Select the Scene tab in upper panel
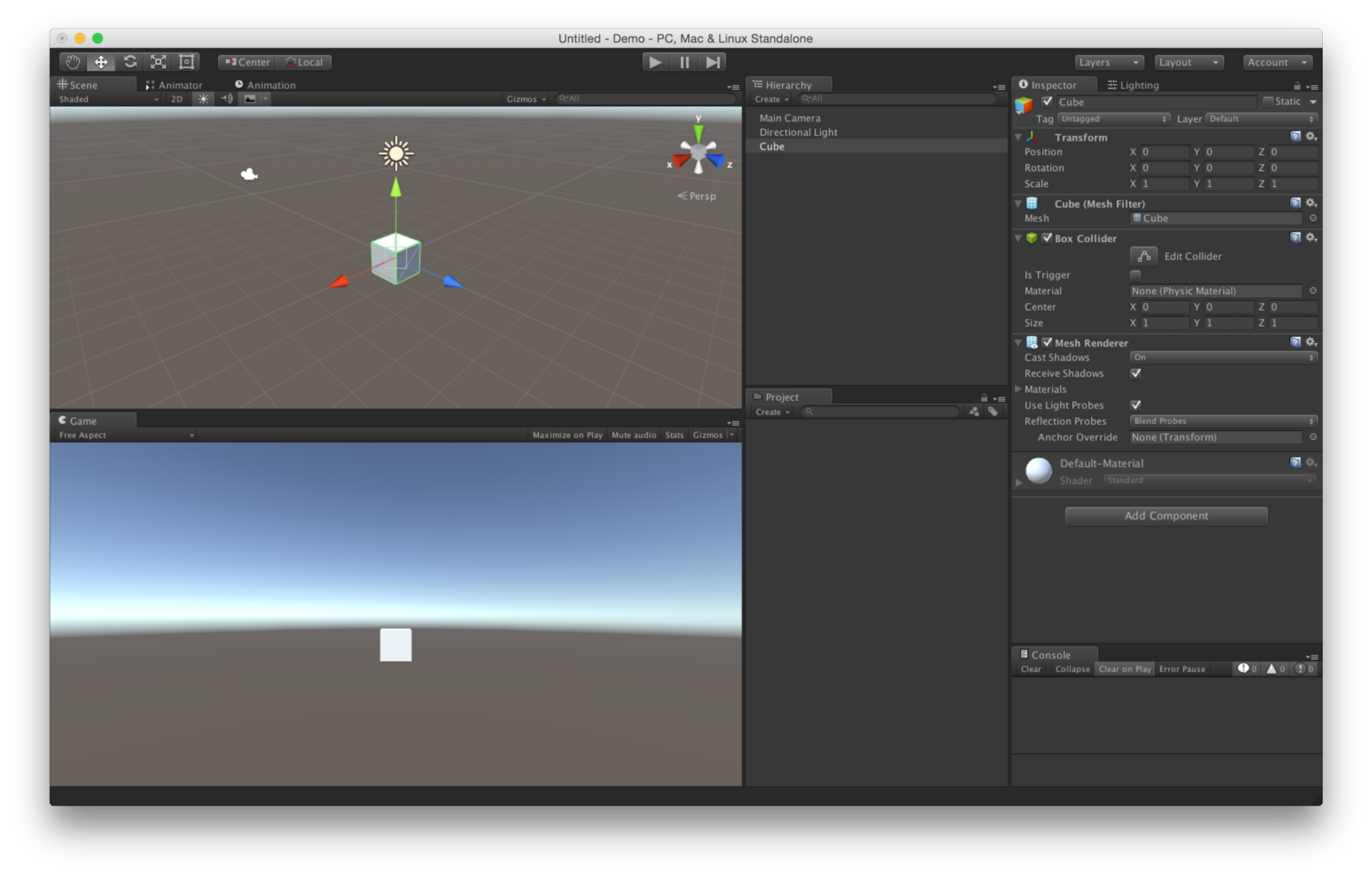This screenshot has width=1372, height=876. click(x=83, y=84)
